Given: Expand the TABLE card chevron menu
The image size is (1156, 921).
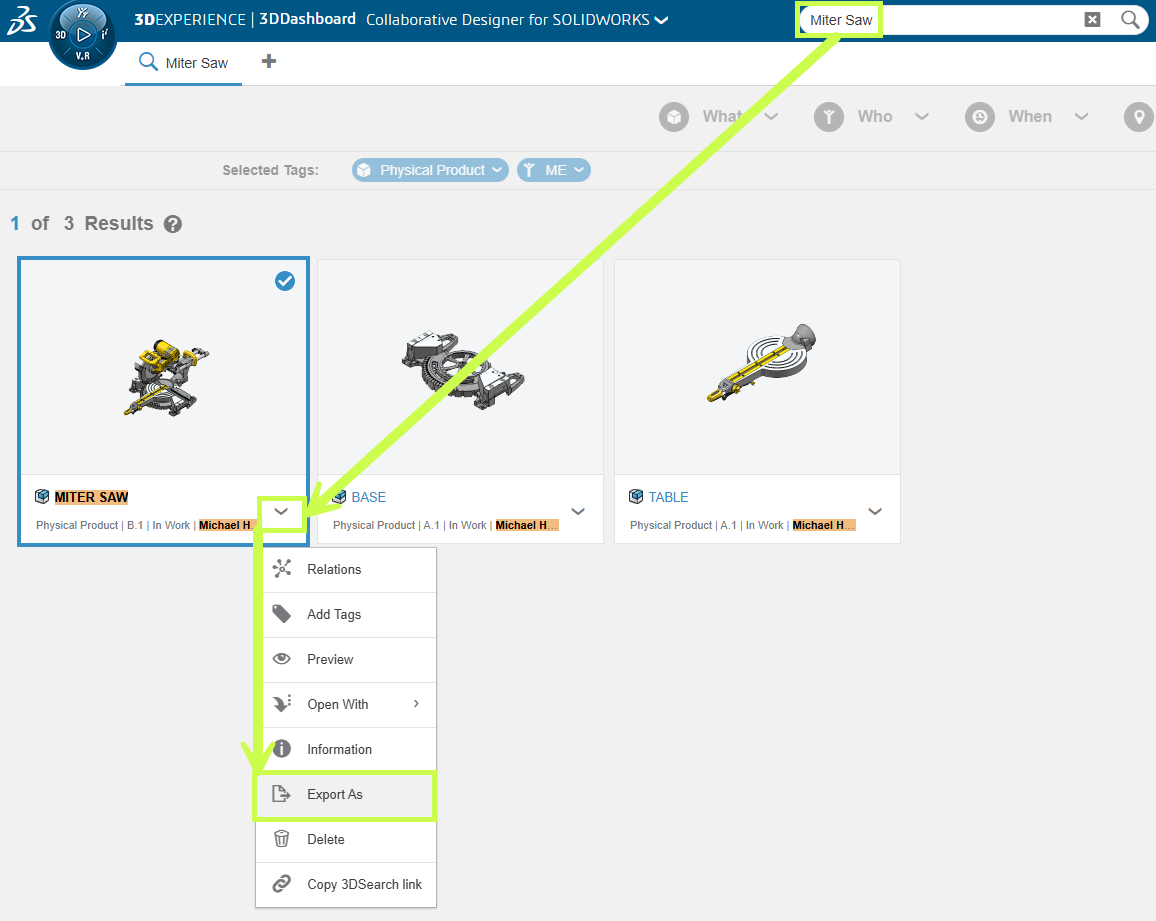Looking at the screenshot, I should coord(875,512).
